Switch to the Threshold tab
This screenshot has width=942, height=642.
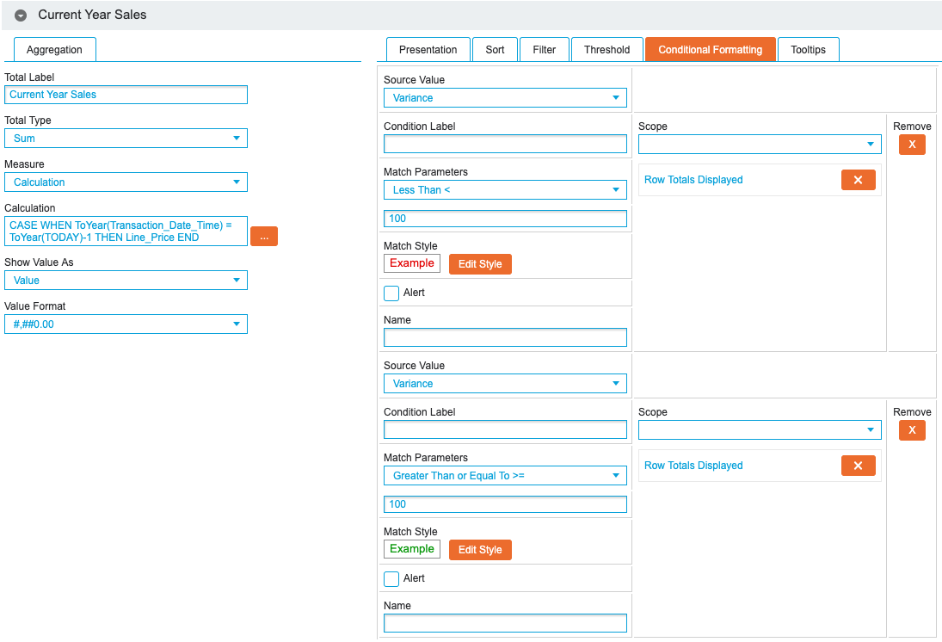coord(607,50)
